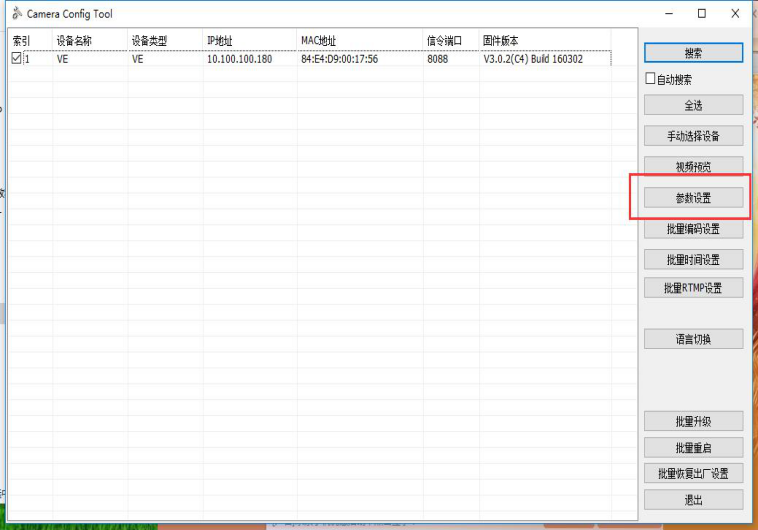Open 参数设置 parameter settings
The image size is (758, 530).
[x=693, y=198]
